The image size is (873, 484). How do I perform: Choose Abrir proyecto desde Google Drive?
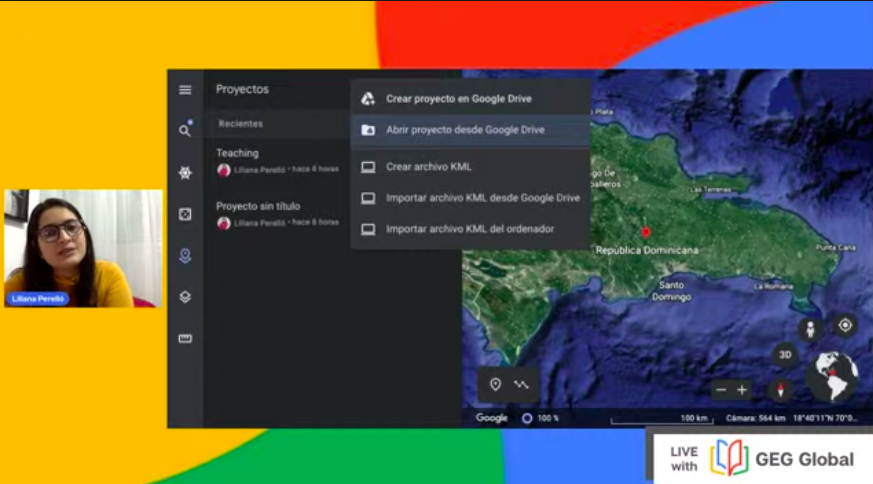tap(471, 130)
